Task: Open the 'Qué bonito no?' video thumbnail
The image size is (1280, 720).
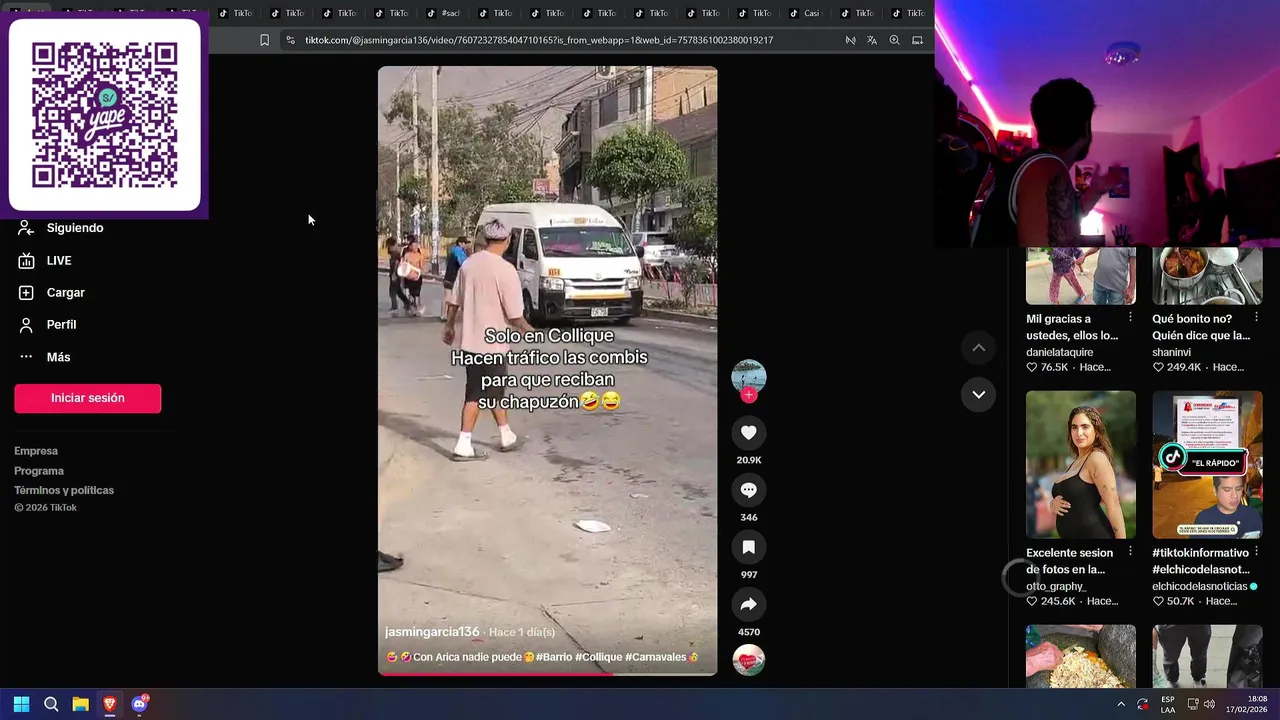Action: click(1207, 276)
